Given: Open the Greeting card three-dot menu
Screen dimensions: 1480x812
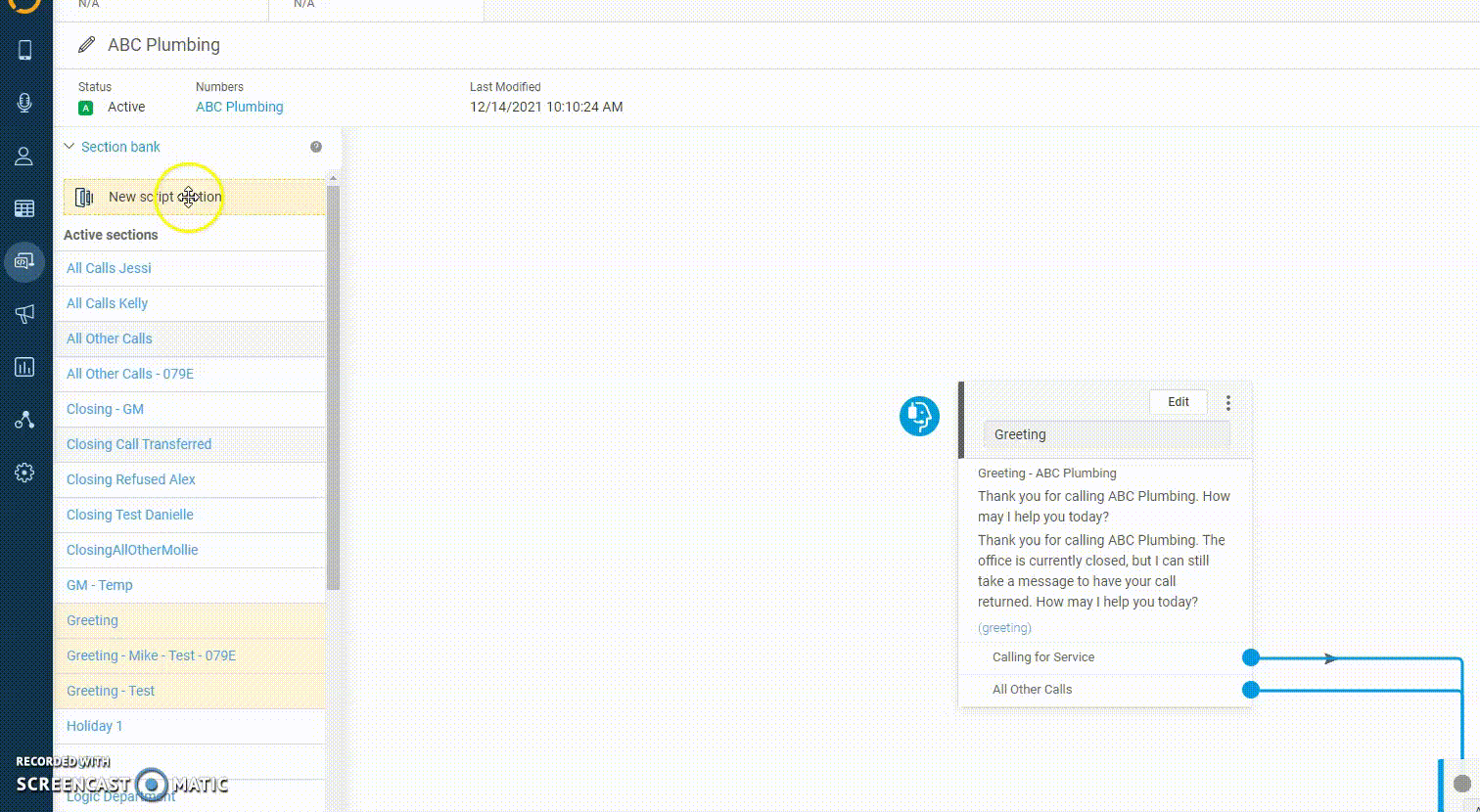Looking at the screenshot, I should point(1228,403).
